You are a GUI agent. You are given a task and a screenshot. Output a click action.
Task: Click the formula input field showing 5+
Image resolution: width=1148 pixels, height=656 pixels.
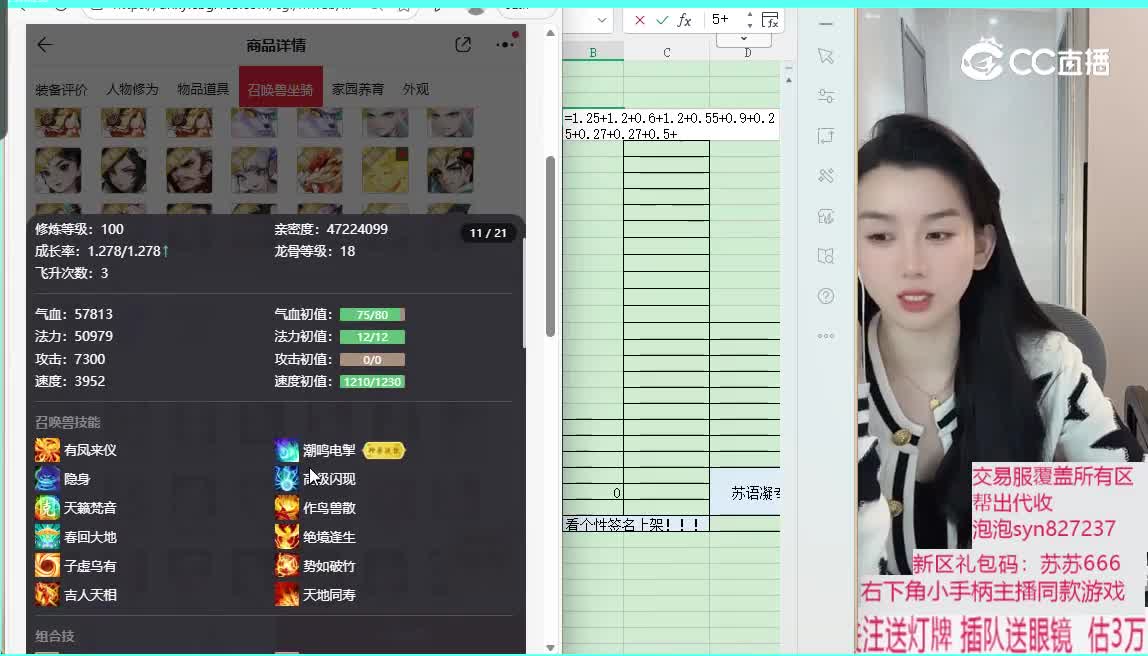[725, 20]
